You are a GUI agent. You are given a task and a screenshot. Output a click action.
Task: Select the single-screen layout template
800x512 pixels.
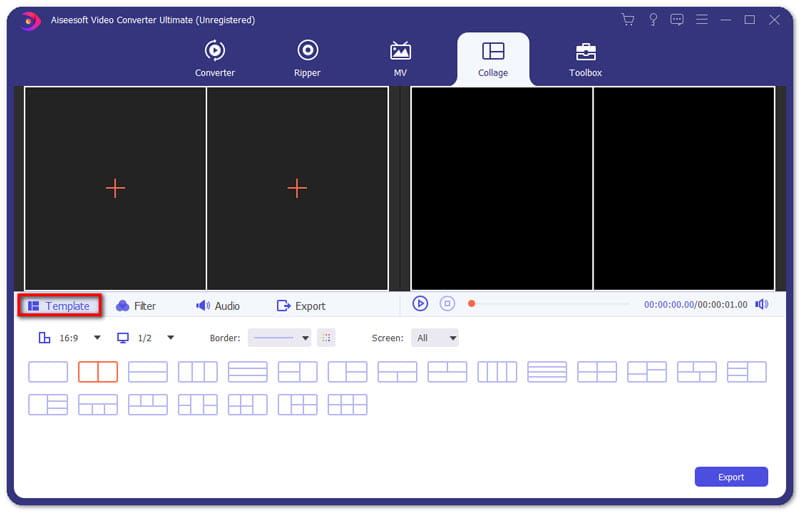point(48,372)
